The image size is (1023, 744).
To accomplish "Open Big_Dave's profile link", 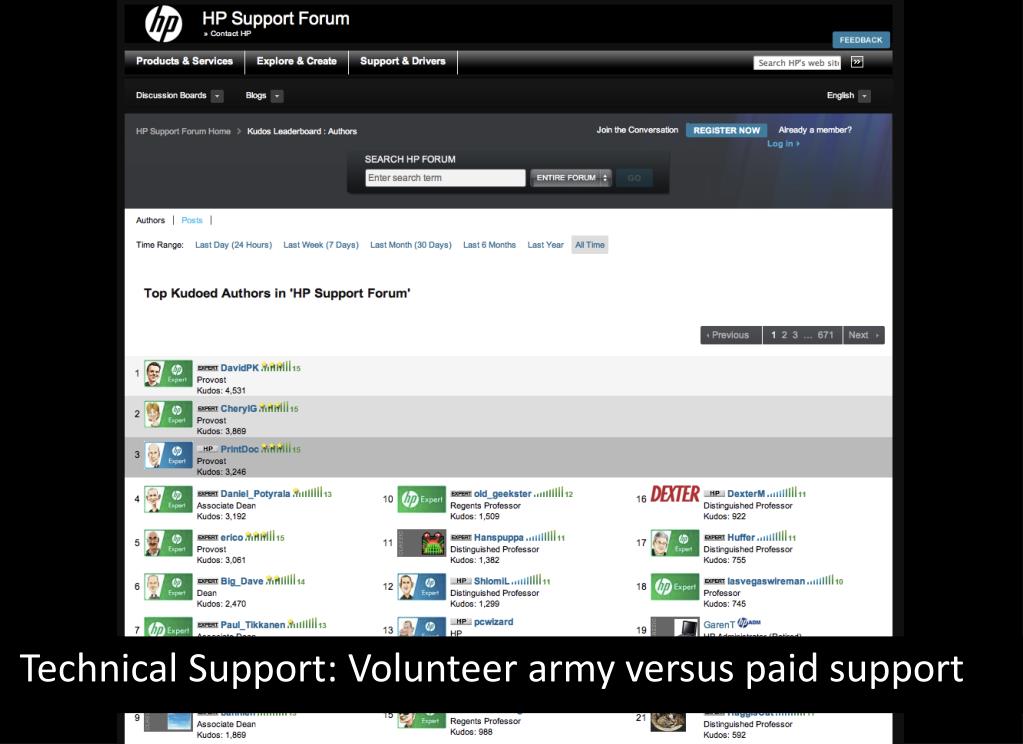I will (x=242, y=581).
